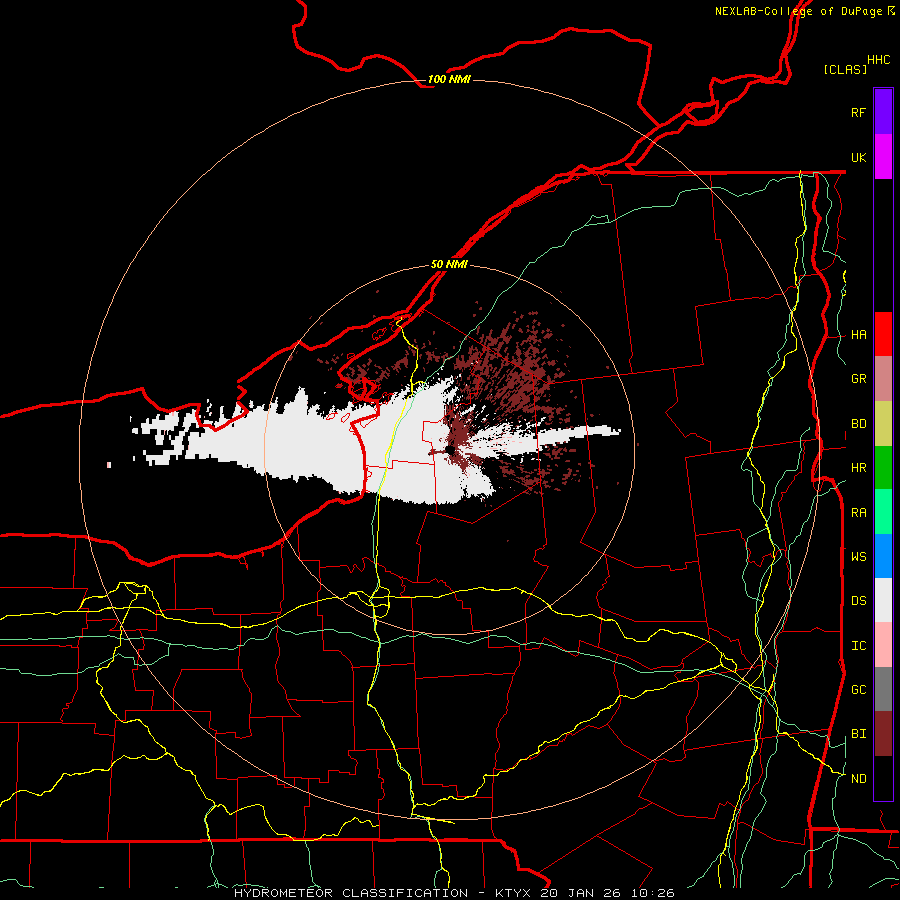
Task: Click the RF legend label
Action: [858, 112]
